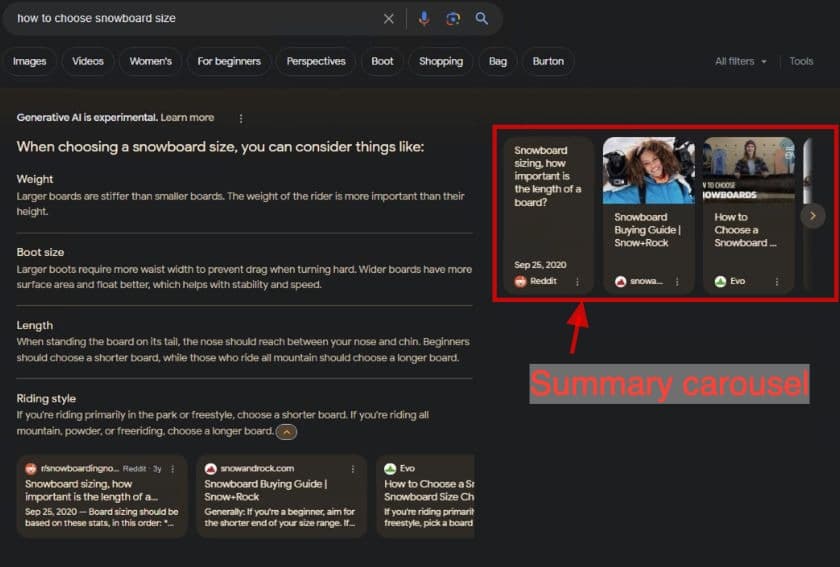Clear the search box with X icon
Viewport: 840px width, 567px height.
click(x=389, y=19)
